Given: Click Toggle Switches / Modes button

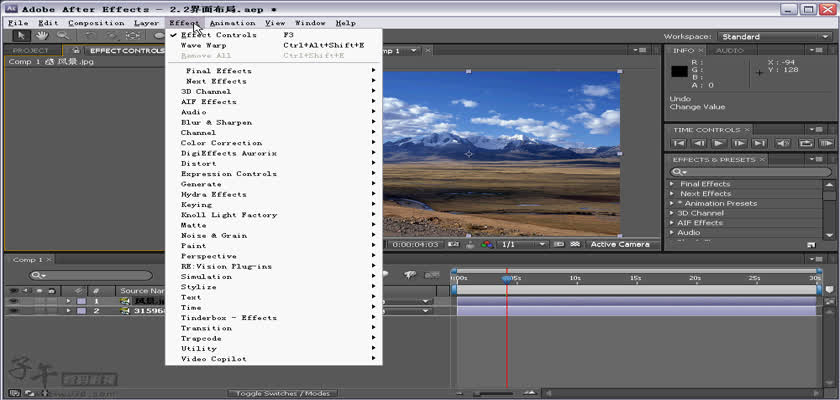Looking at the screenshot, I should point(283,394).
